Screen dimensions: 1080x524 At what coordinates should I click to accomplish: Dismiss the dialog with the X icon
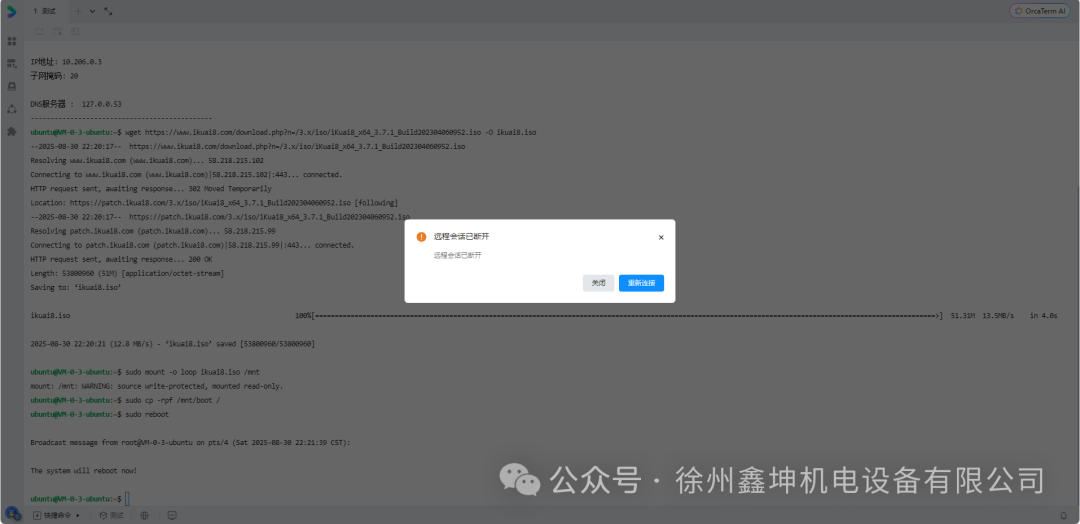point(661,238)
